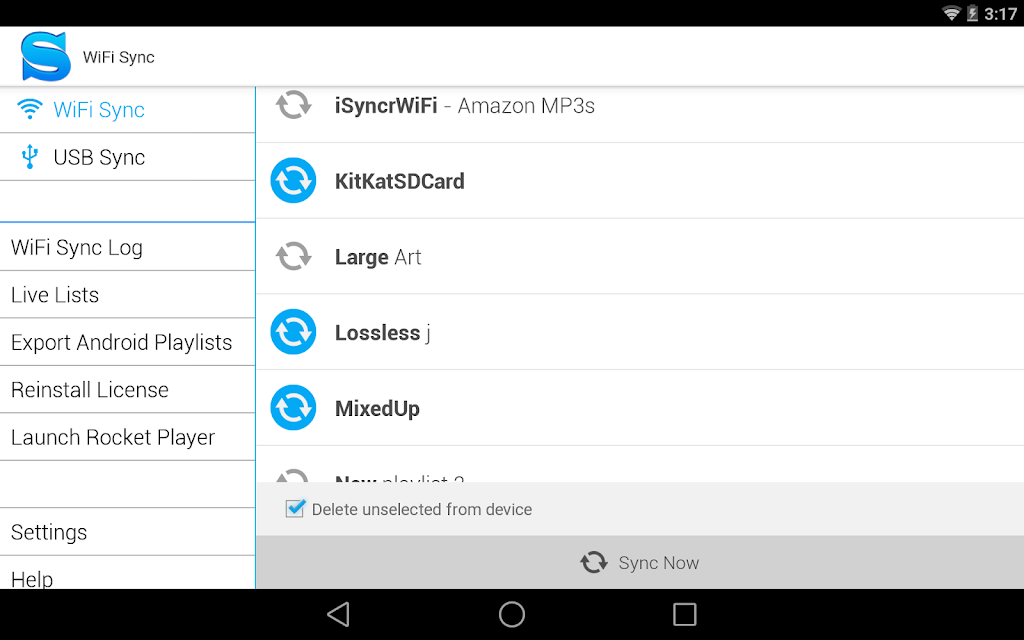The width and height of the screenshot is (1024, 640).
Task: Select the iSyncrWiFi - Amazon MP3s name
Action: [x=464, y=105]
